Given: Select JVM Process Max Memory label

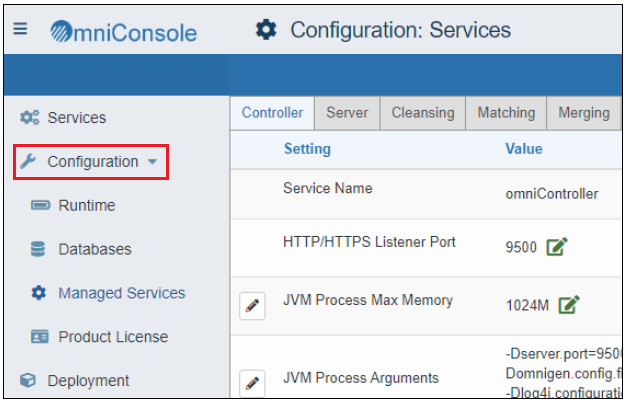Looking at the screenshot, I should pos(368,300).
